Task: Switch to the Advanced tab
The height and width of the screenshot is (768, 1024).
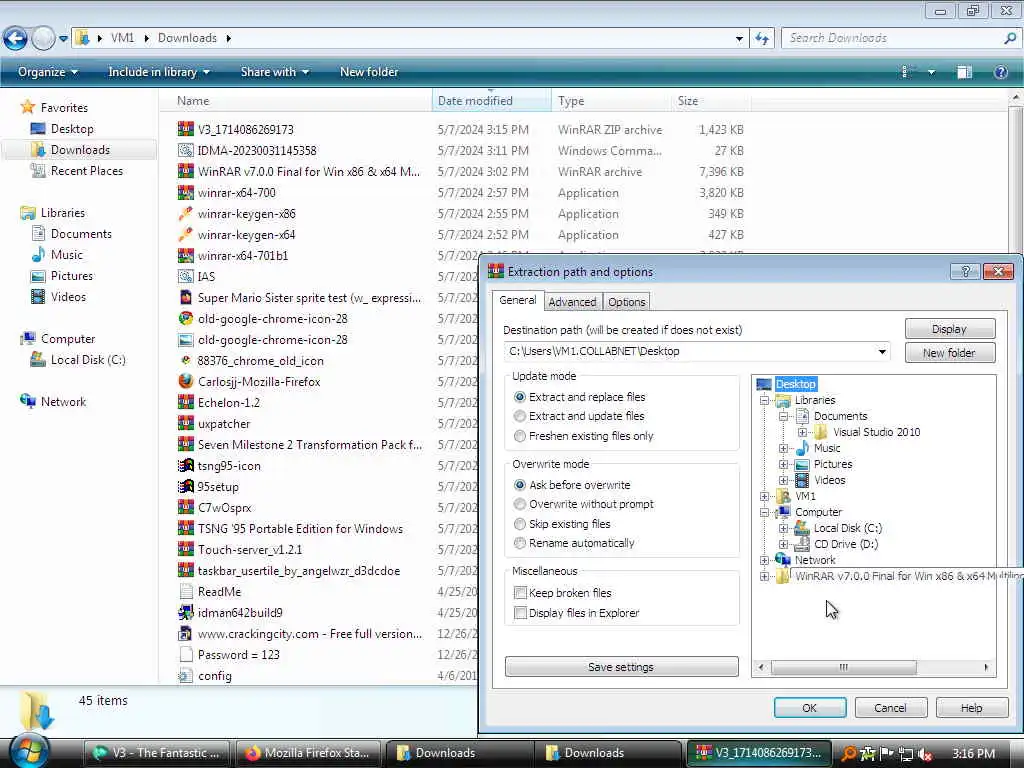Action: [572, 302]
